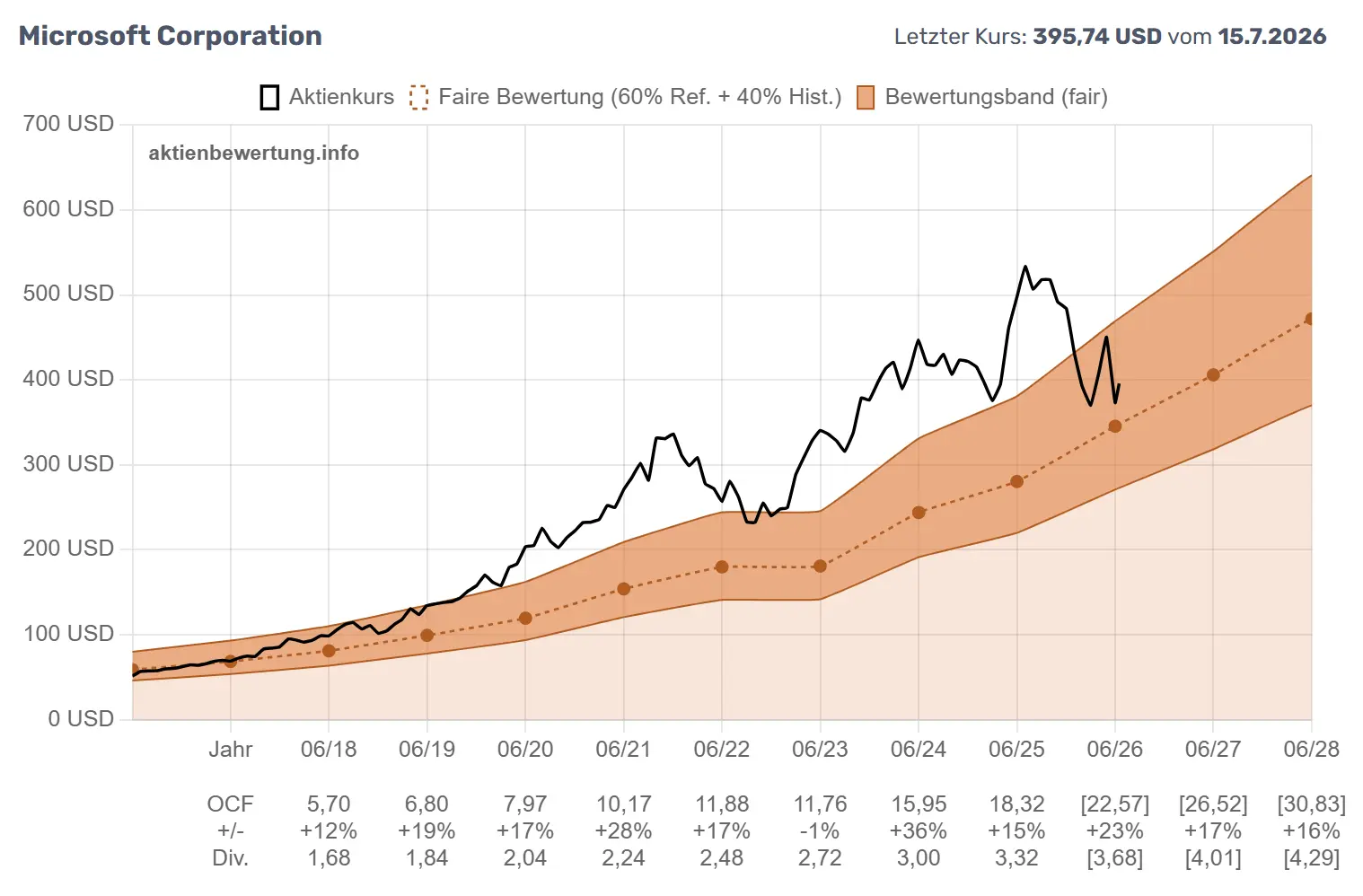
Task: Click the fair valuation dot at 06/23
Action: 820,567
